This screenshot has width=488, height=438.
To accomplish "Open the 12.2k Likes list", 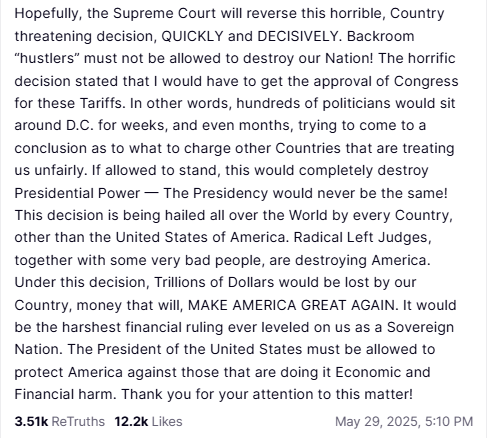I will (148, 422).
